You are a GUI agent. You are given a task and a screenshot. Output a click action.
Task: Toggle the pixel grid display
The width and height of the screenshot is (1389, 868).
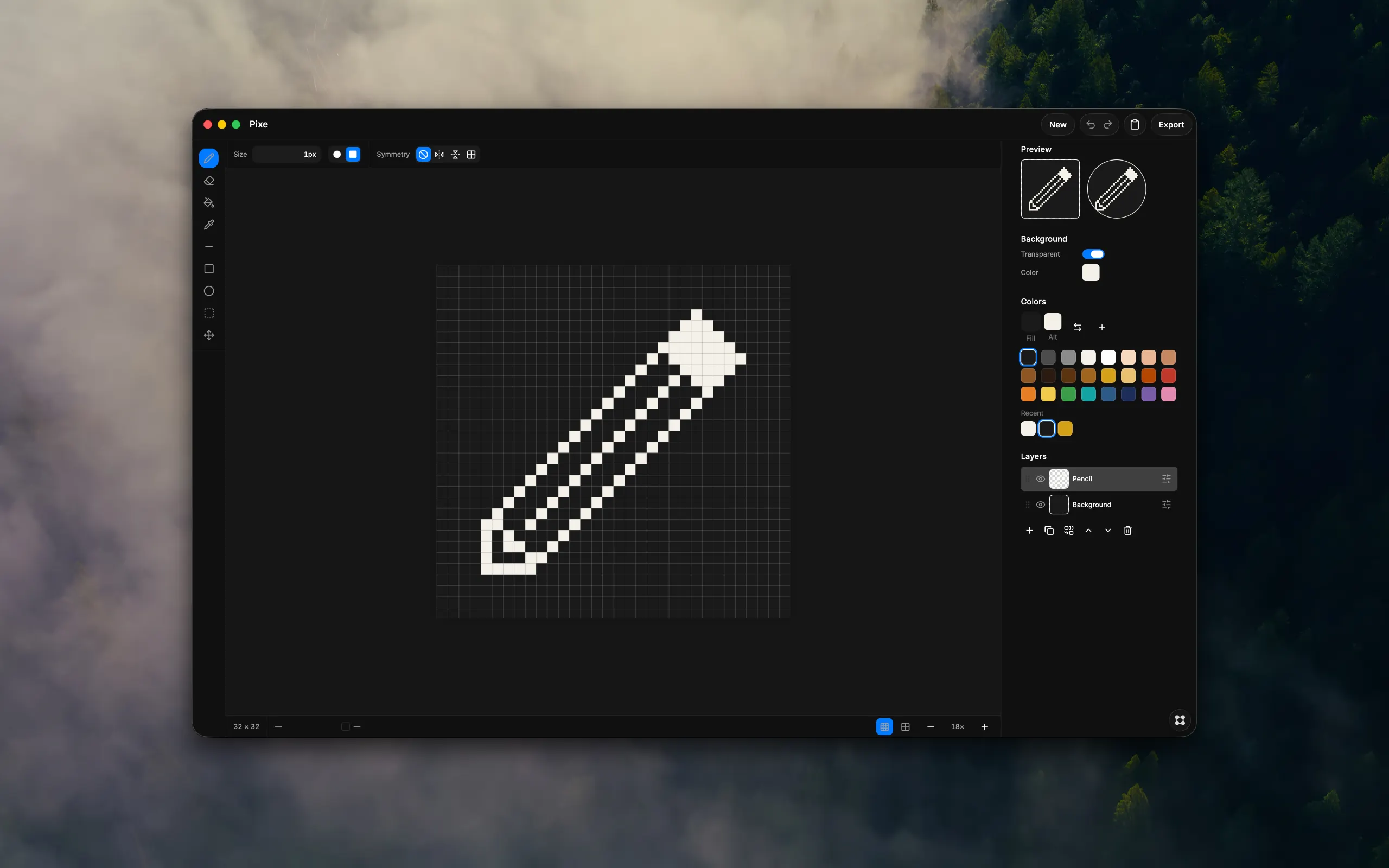(x=884, y=727)
